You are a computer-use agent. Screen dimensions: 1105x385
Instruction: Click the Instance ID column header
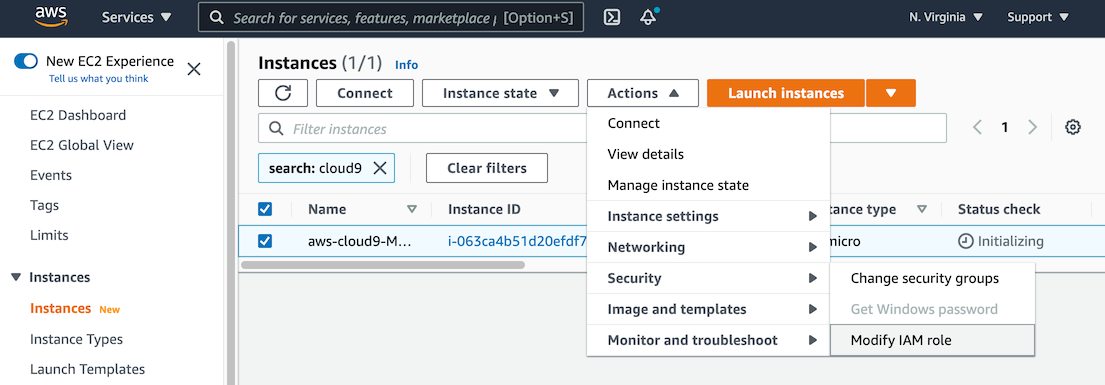[484, 209]
